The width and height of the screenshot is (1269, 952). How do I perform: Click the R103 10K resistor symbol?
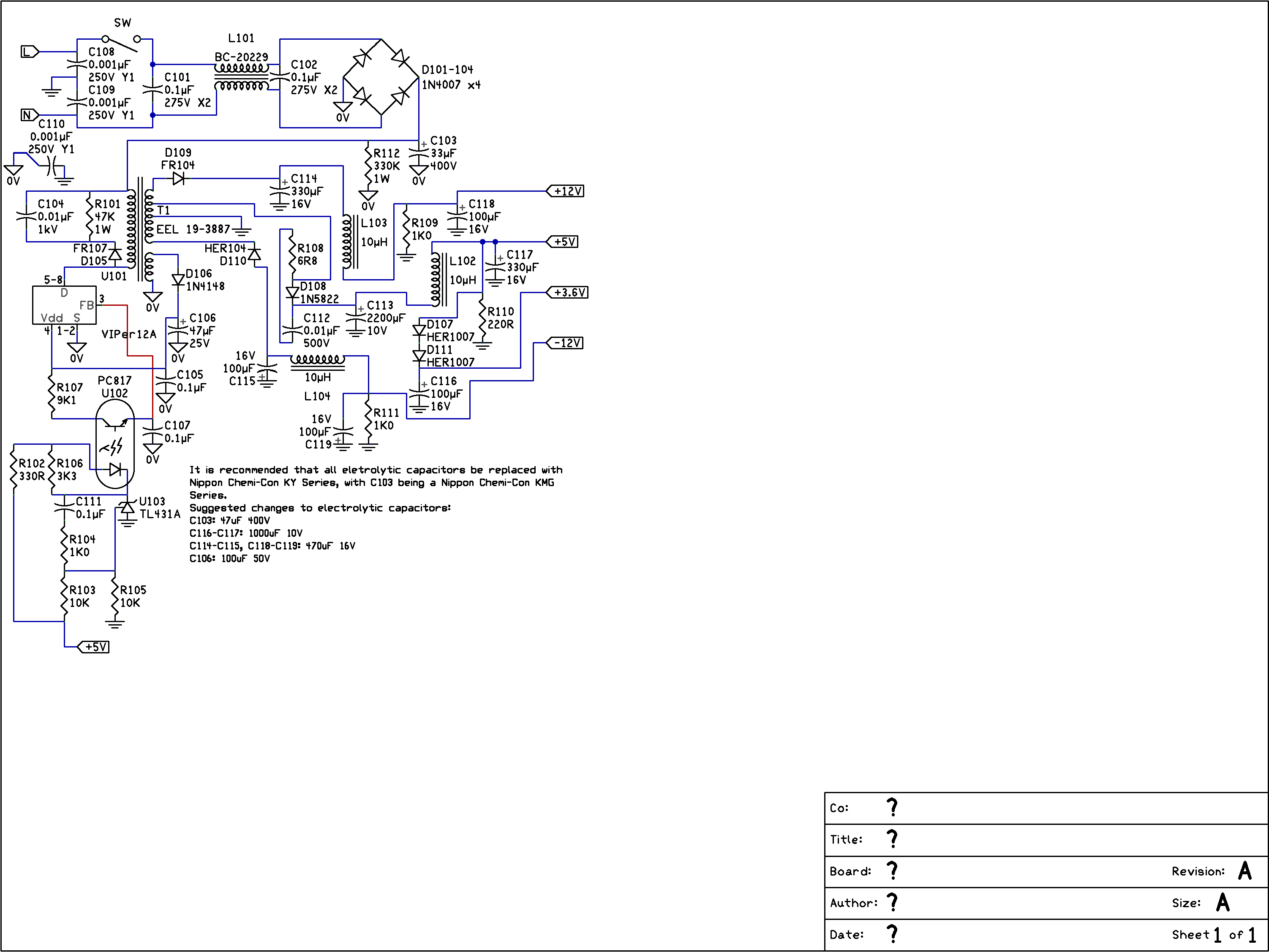coord(64,596)
